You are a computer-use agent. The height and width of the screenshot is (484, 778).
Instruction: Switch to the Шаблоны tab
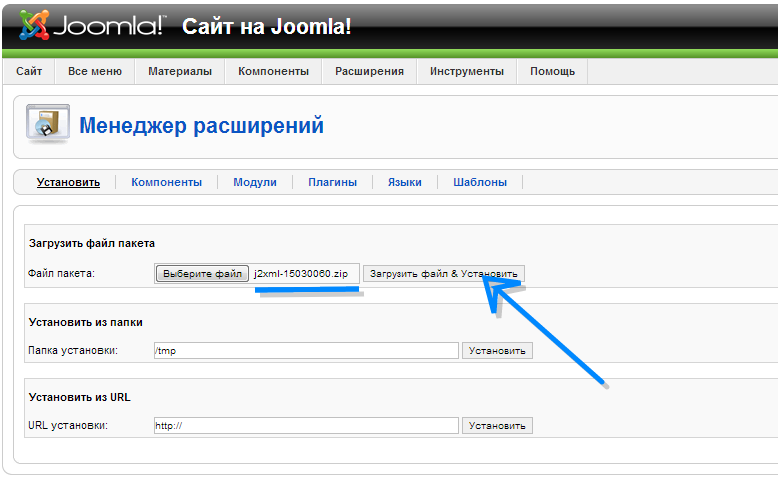coord(480,182)
